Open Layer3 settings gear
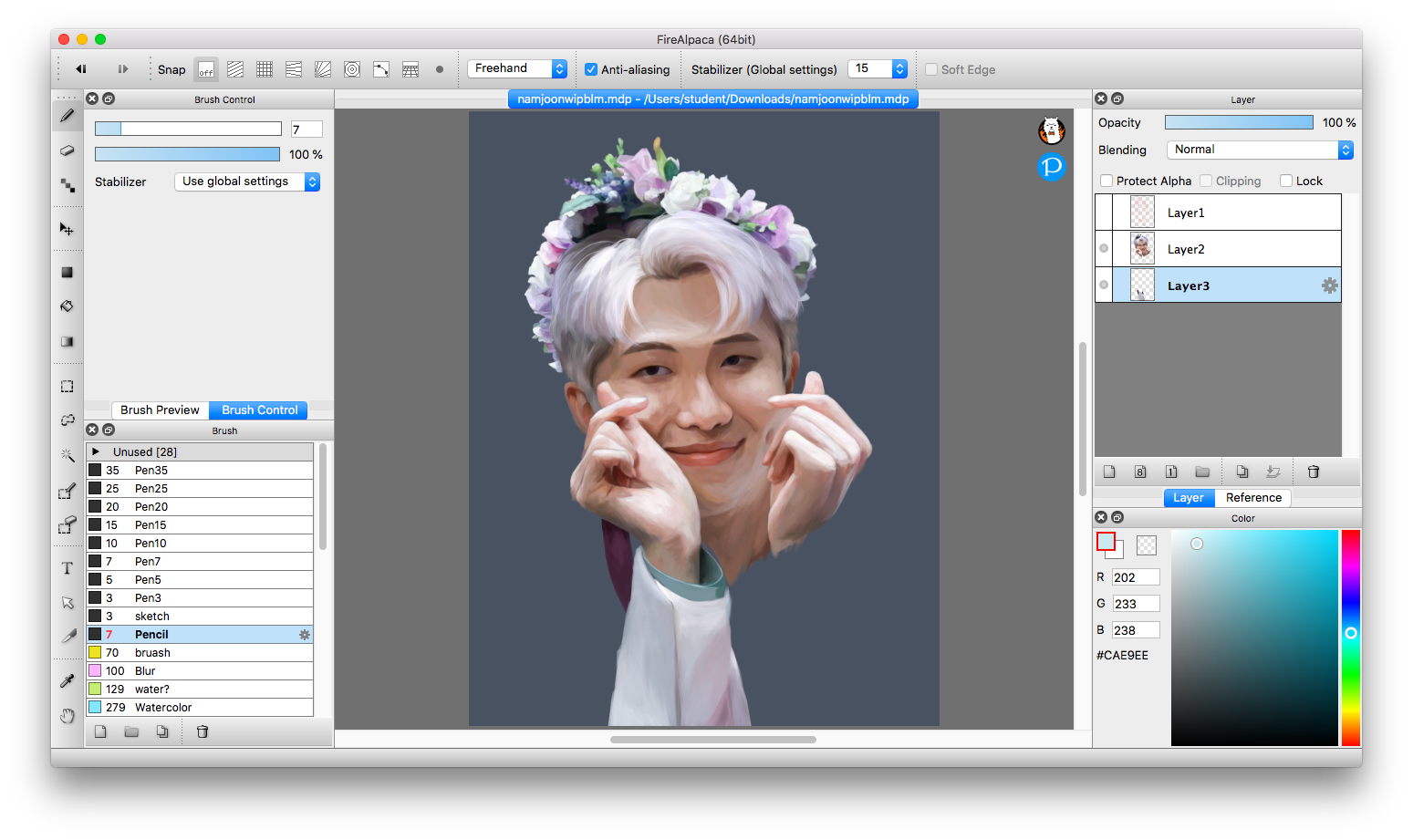The height and width of the screenshot is (840, 1413). 1330,285
